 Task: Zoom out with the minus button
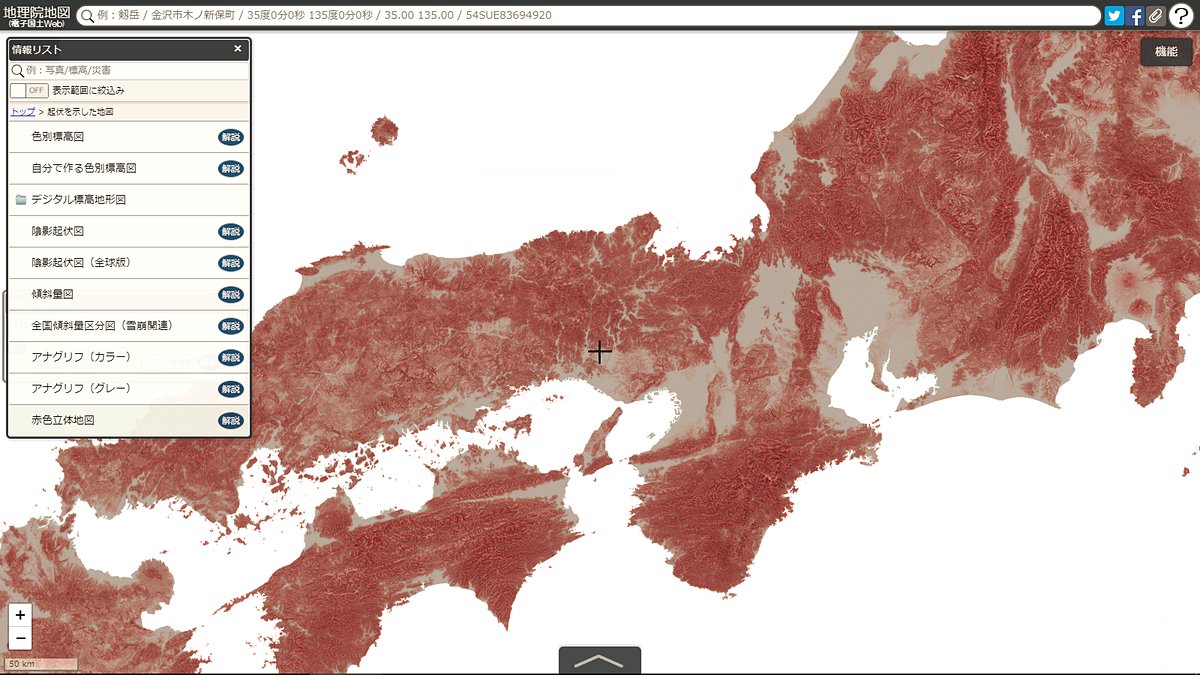coord(20,638)
